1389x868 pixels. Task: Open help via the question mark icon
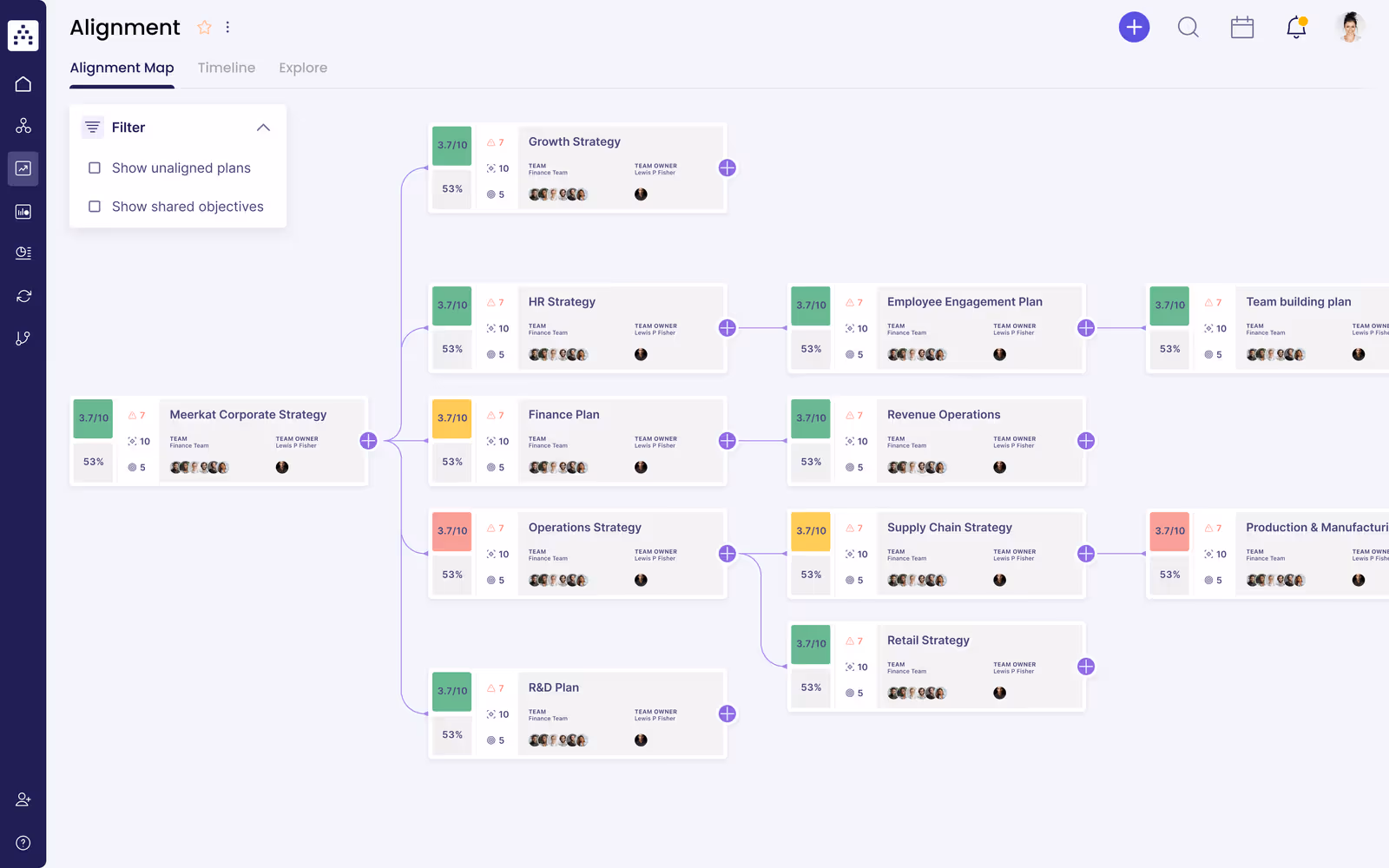pyautogui.click(x=23, y=842)
